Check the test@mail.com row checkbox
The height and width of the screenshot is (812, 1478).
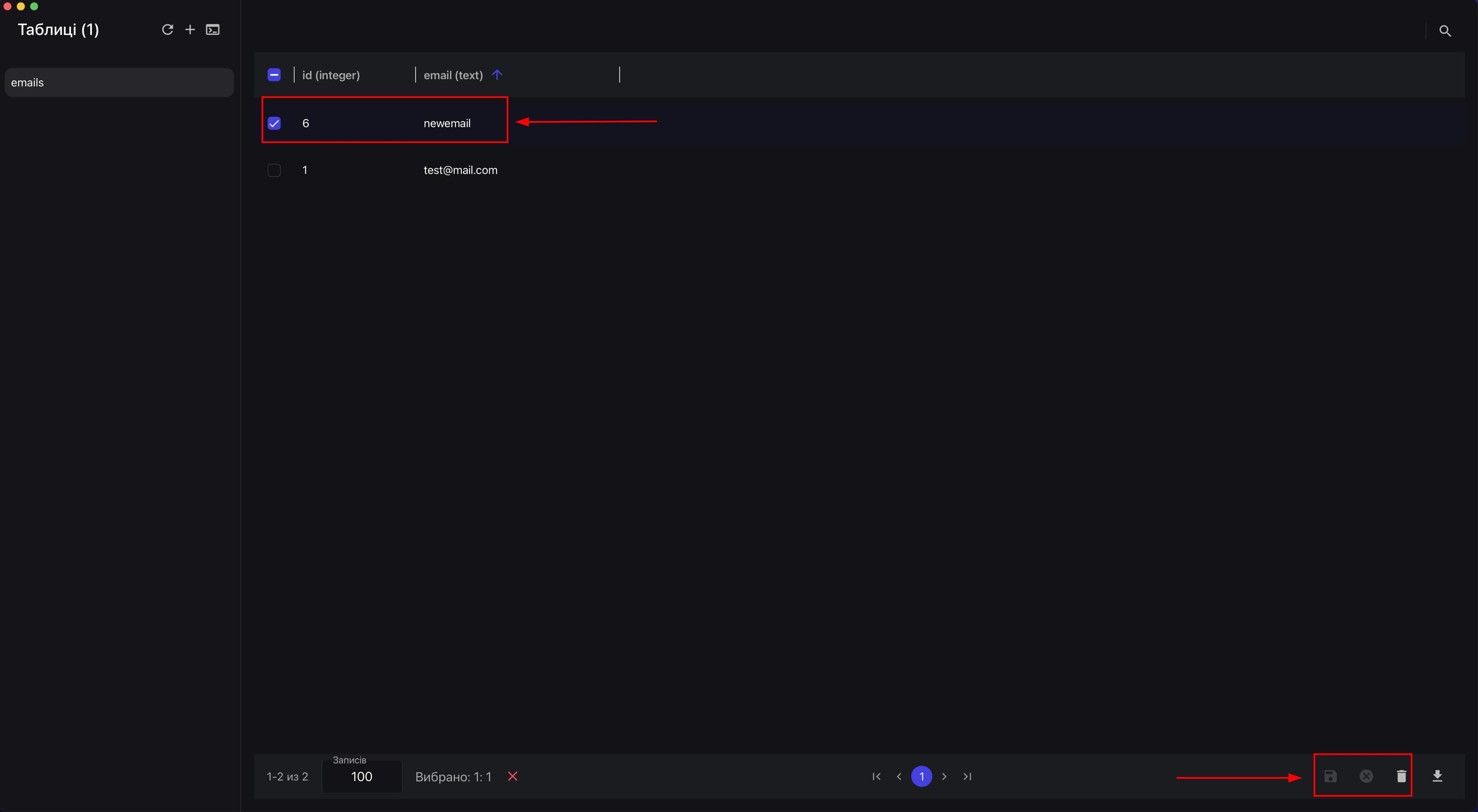point(274,170)
